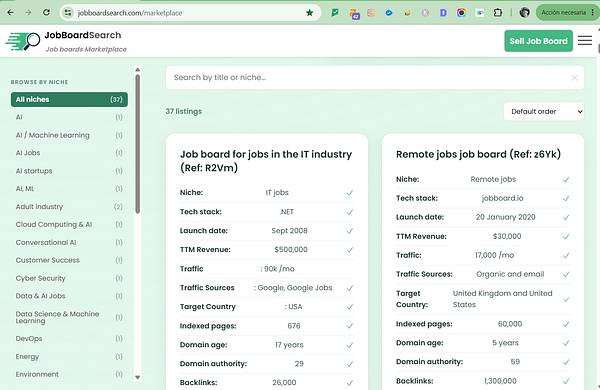Select the Customer Success niche

coord(69,260)
